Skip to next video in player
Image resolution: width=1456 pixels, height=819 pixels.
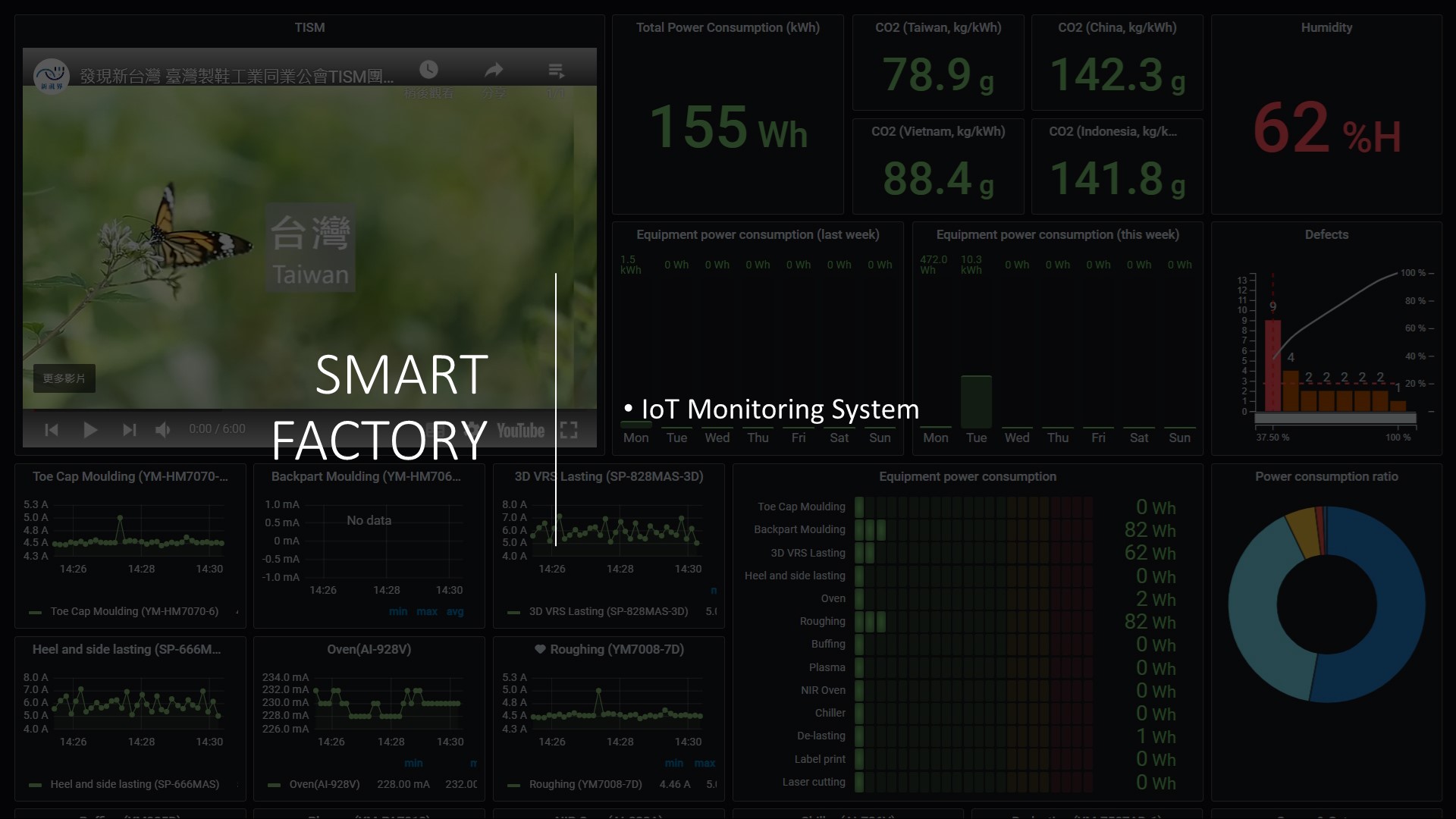point(129,430)
